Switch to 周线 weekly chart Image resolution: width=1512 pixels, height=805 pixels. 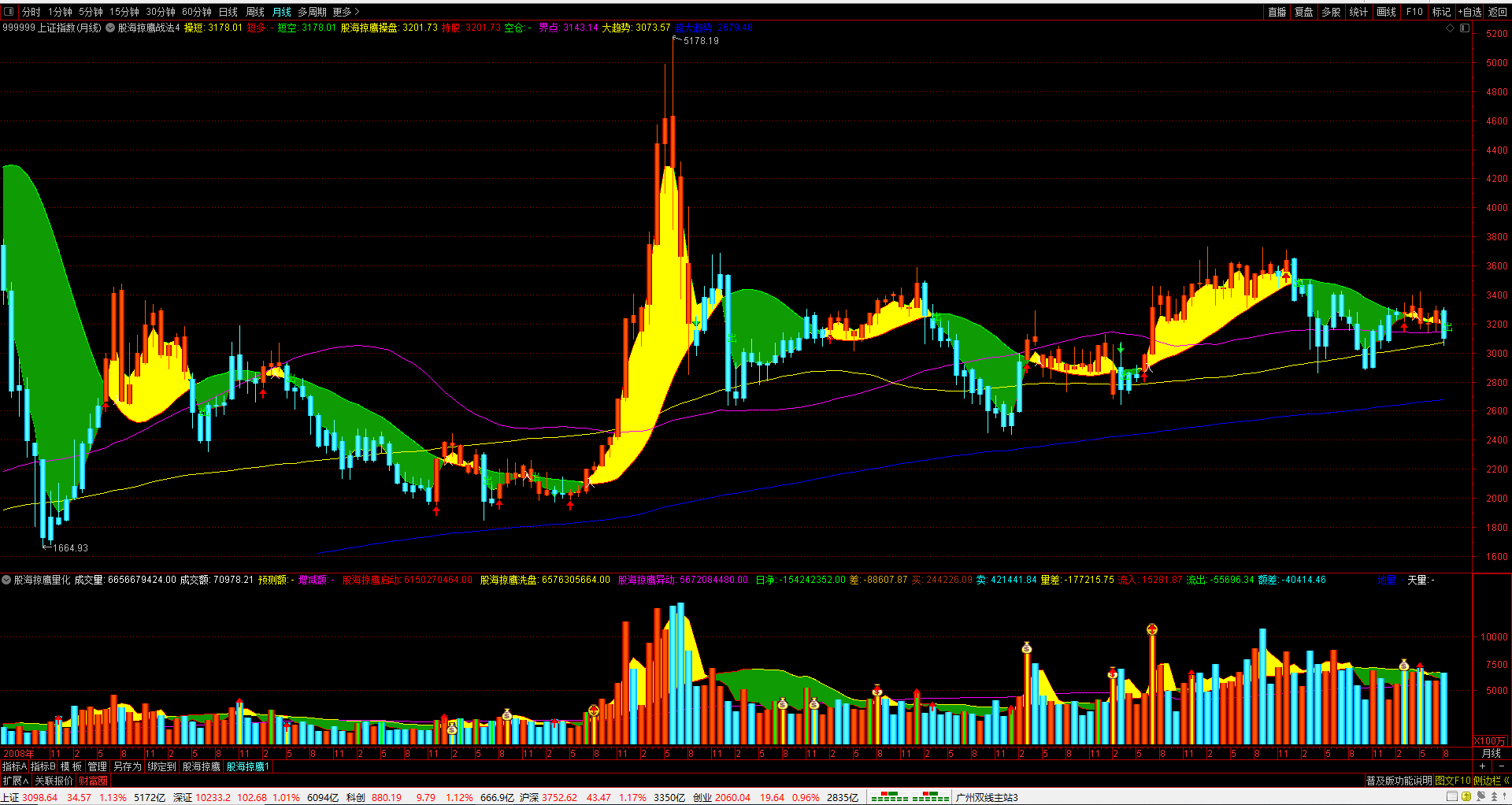[255, 12]
